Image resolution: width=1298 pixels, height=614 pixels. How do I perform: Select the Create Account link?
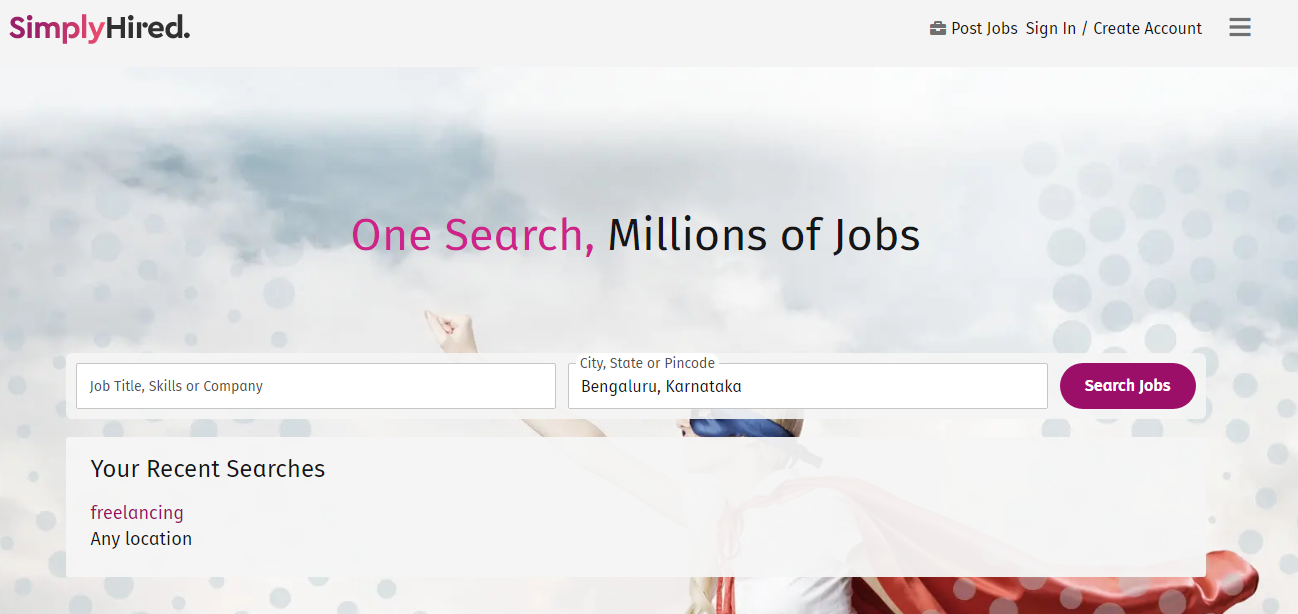pyautogui.click(x=1148, y=28)
